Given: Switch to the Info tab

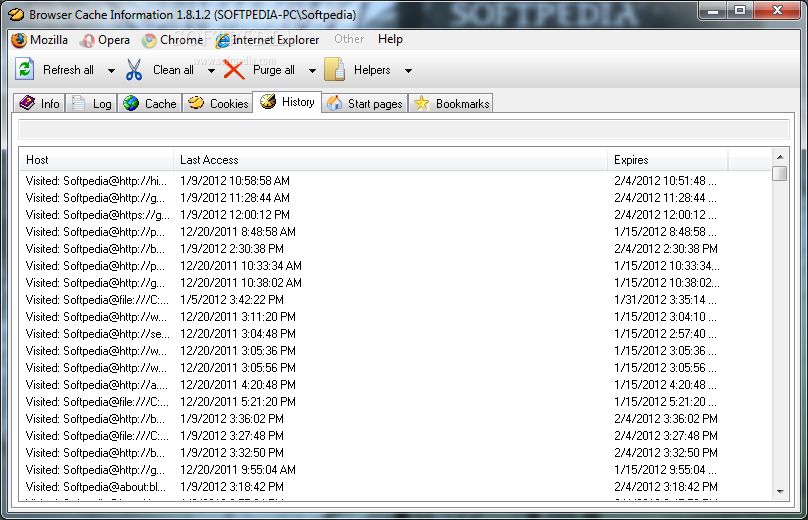Looking at the screenshot, I should tap(39, 103).
